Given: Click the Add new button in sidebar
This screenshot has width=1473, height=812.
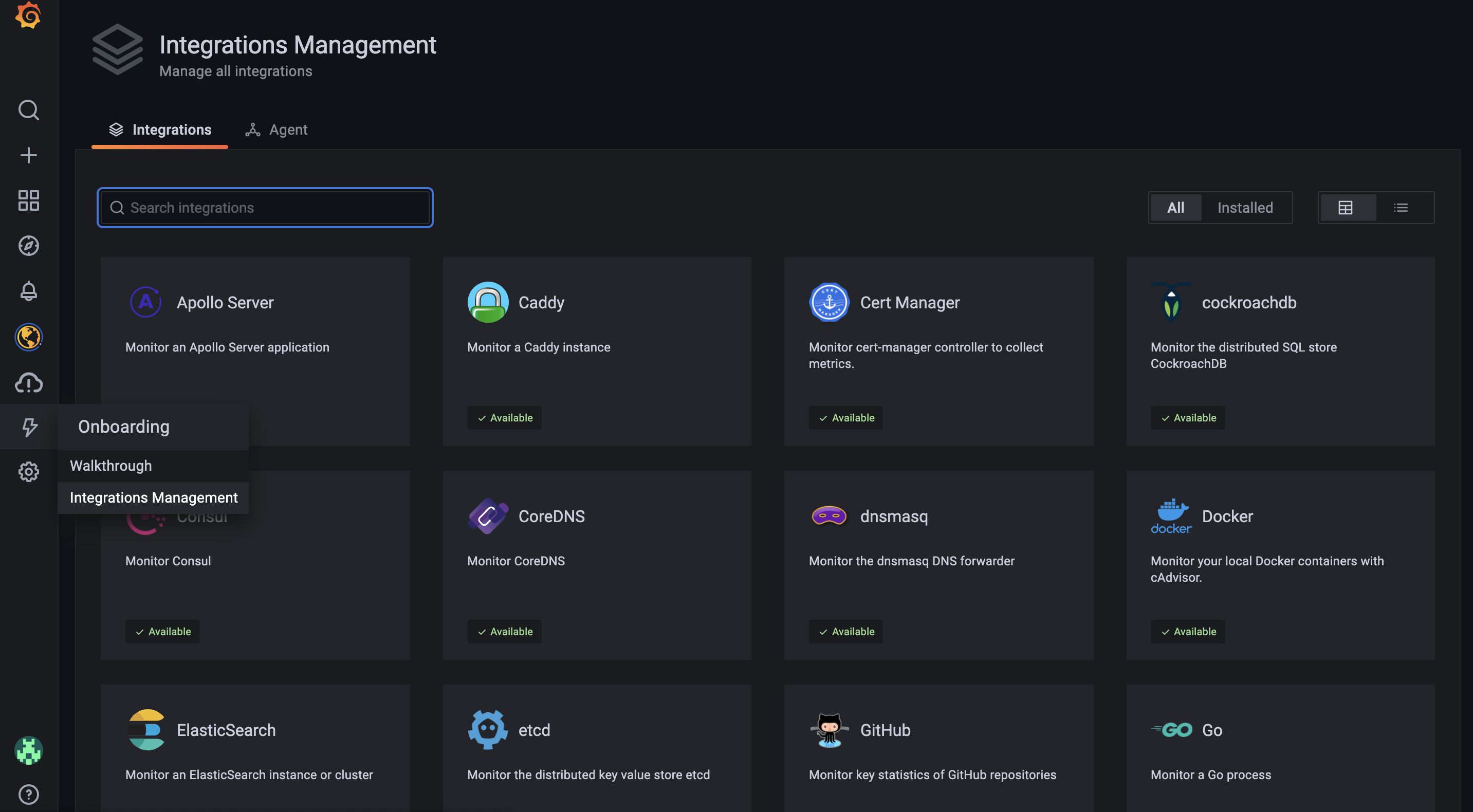Looking at the screenshot, I should point(28,155).
